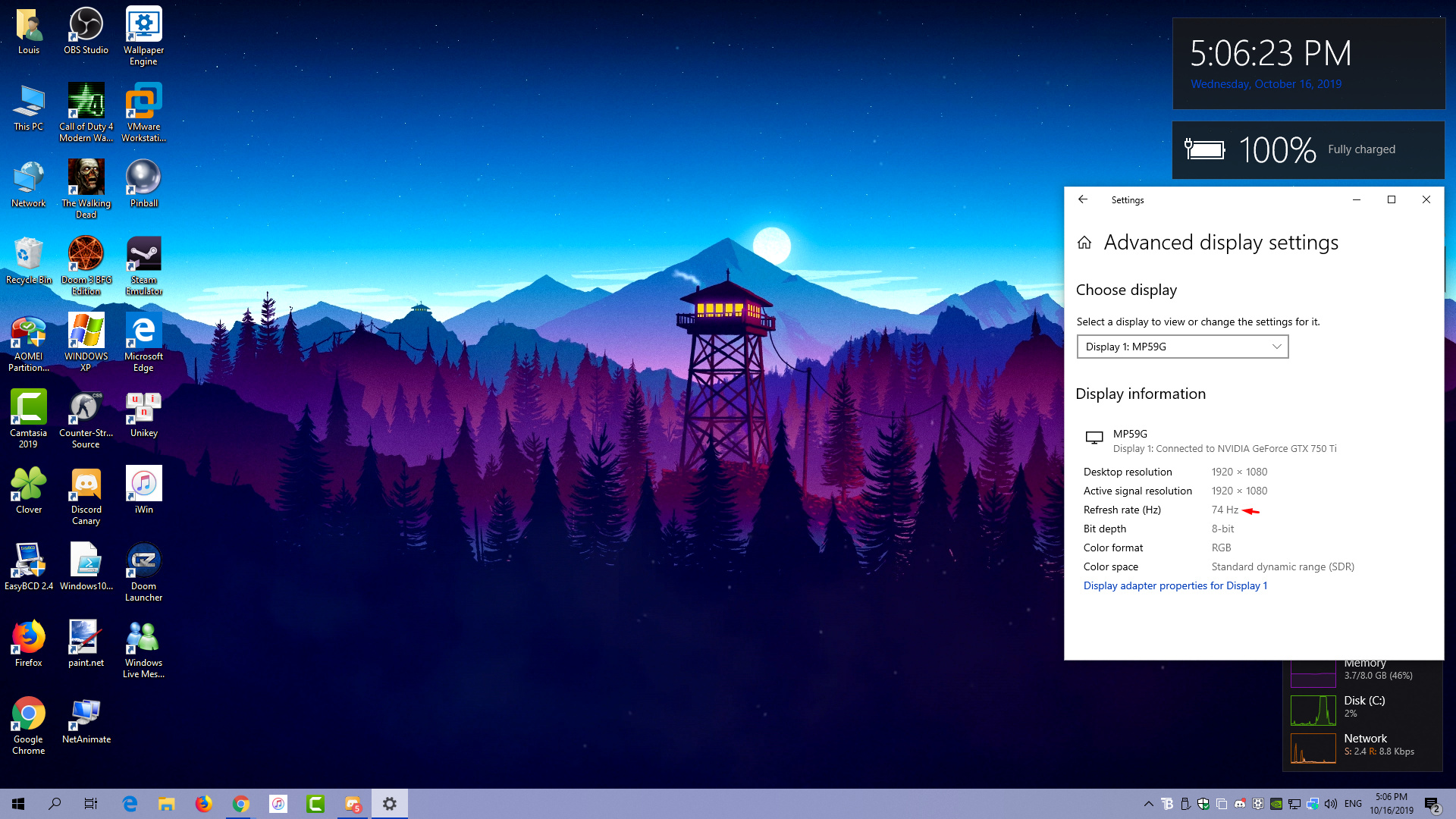
Task: Click the WINDOWS XP desktop icon
Action: click(x=86, y=343)
